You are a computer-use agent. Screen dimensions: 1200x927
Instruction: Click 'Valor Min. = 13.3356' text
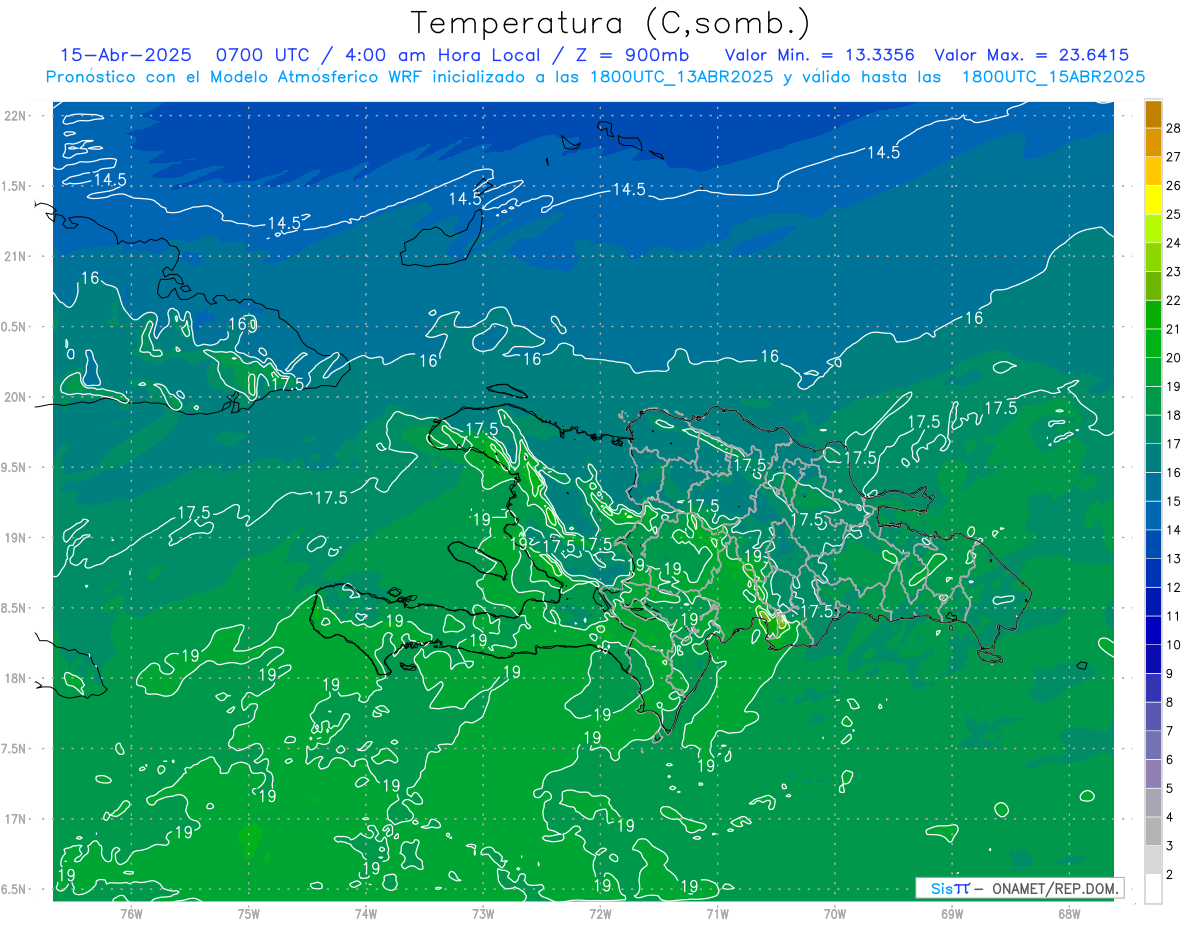click(819, 55)
